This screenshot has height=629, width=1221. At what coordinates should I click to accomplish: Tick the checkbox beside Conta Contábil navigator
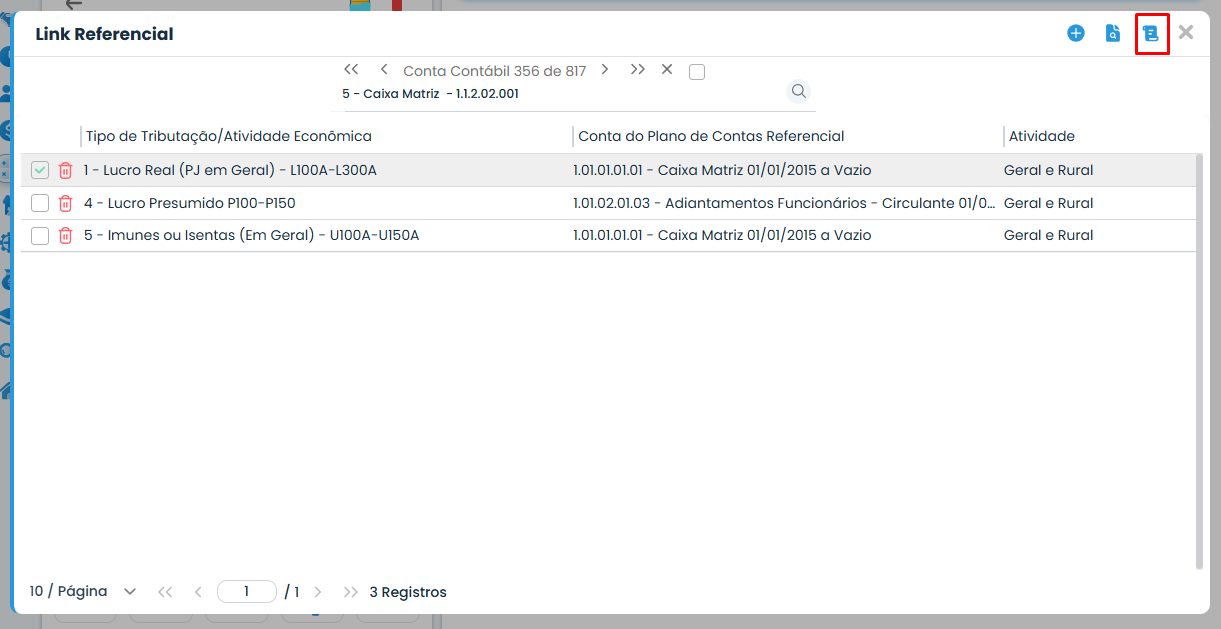(697, 71)
